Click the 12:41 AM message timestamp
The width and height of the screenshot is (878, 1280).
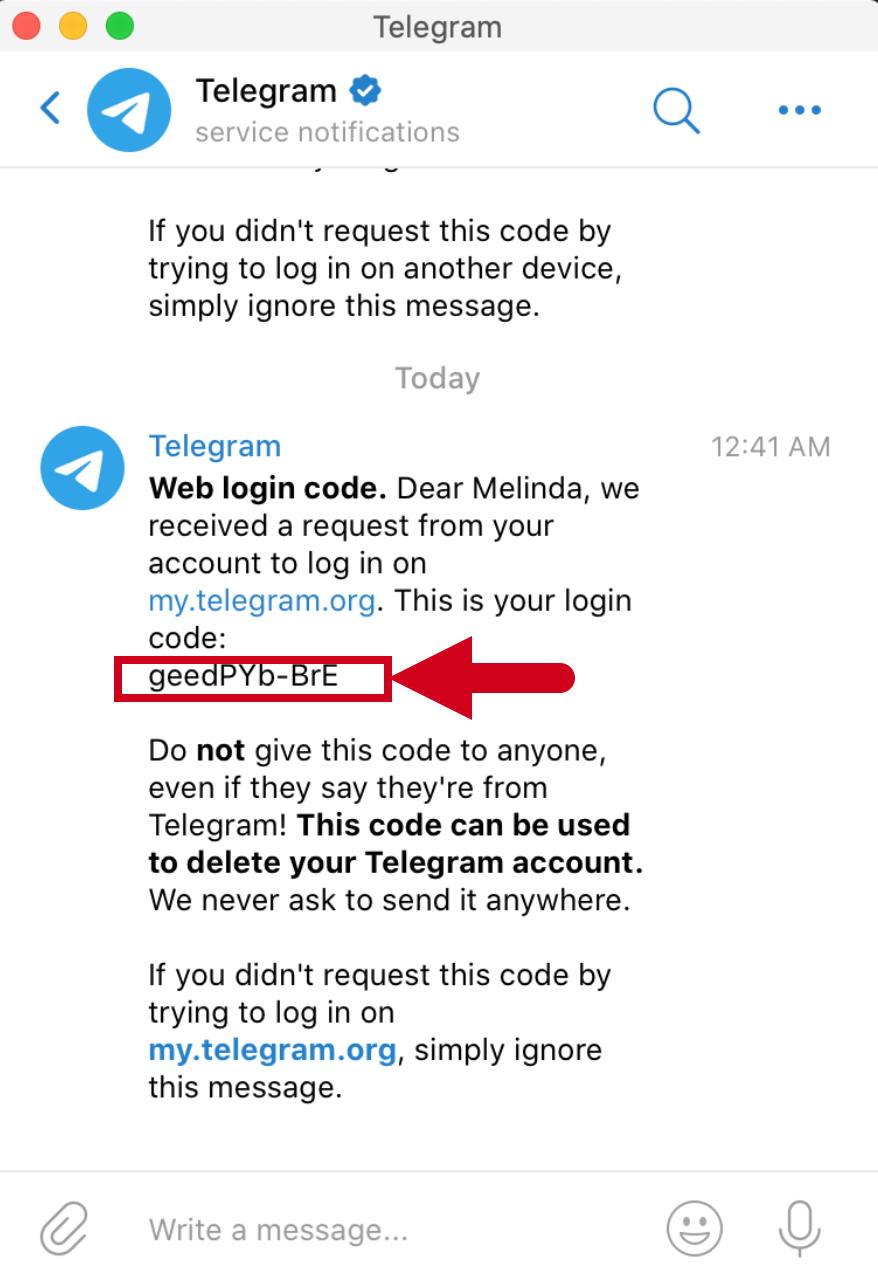pos(770,446)
